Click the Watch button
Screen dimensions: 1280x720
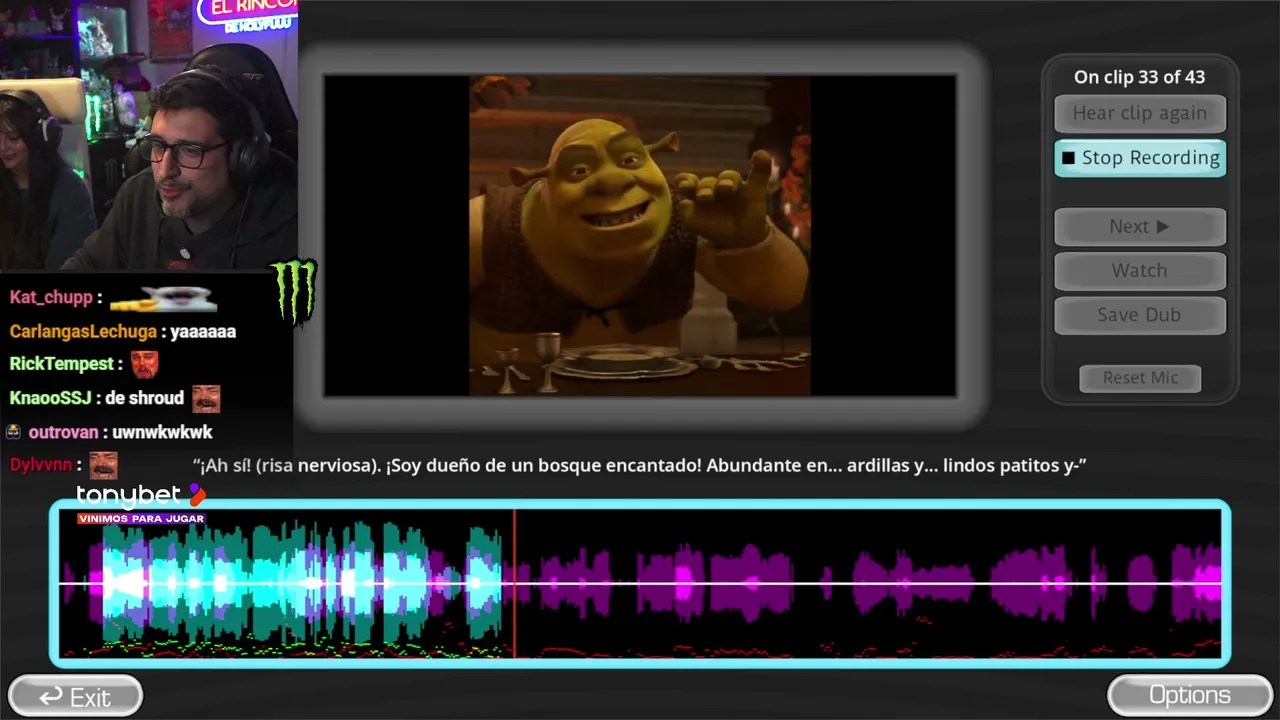coord(1140,271)
